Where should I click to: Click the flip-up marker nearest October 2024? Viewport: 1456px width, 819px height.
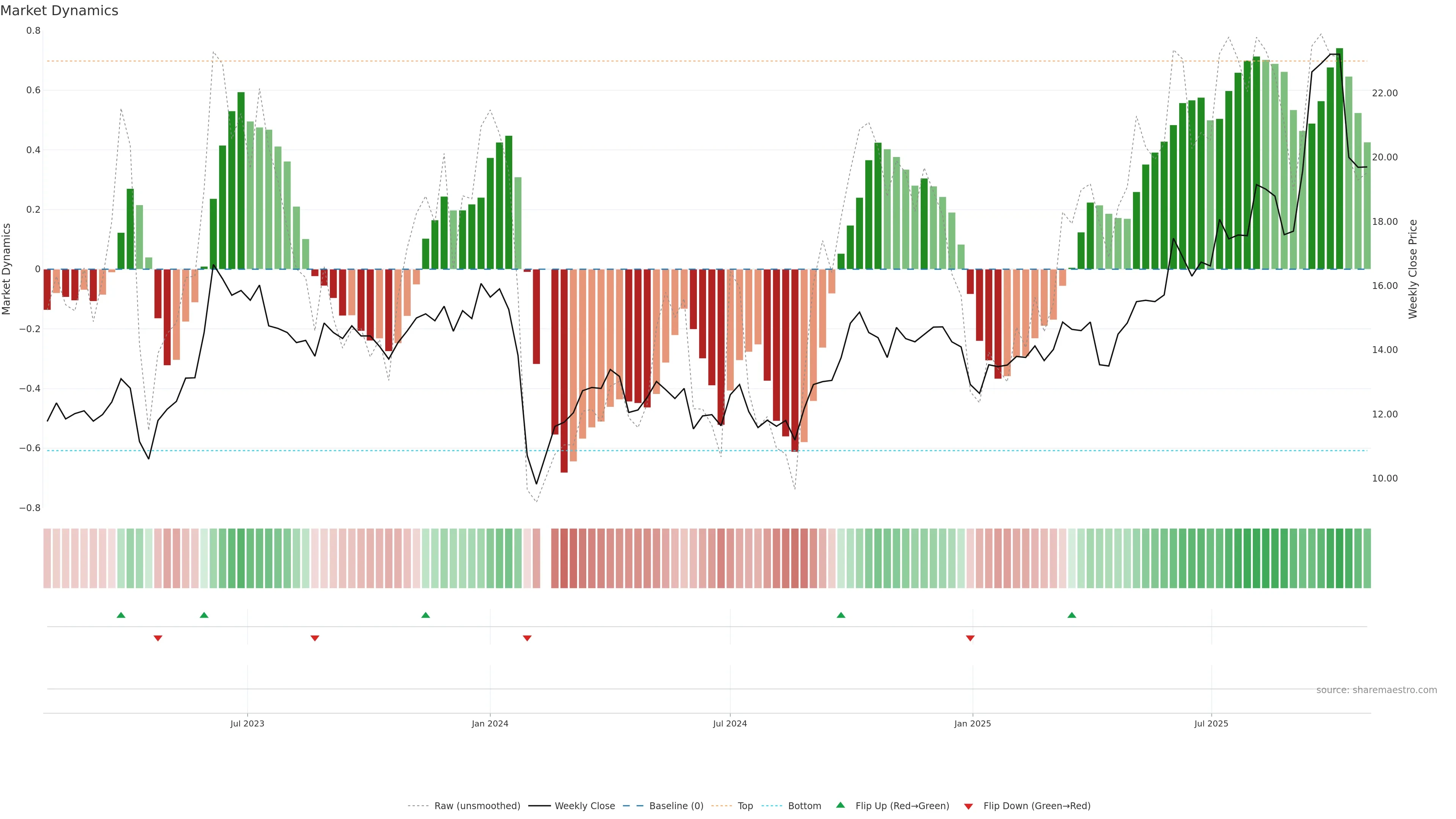tap(841, 615)
